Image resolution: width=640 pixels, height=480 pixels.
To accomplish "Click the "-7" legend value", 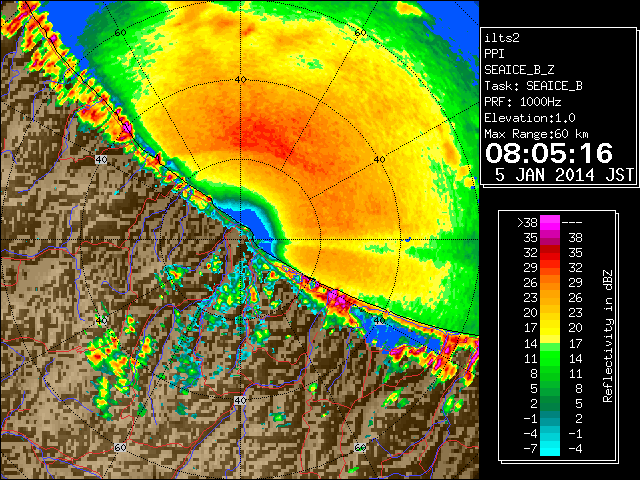I will click(530, 449).
